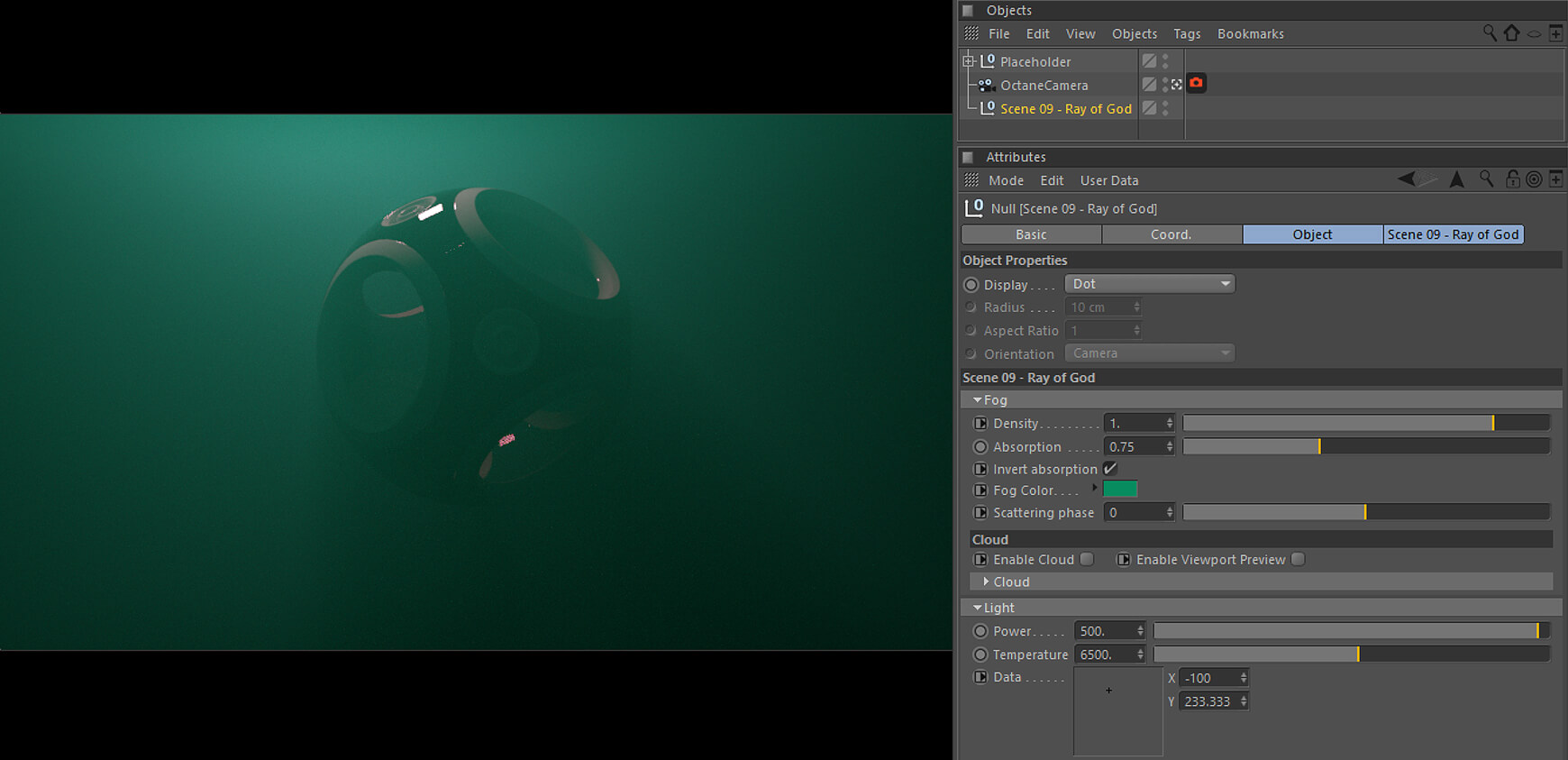Click the up arrow in Attributes panel
Image resolution: width=1568 pixels, height=760 pixels.
coord(1456,179)
